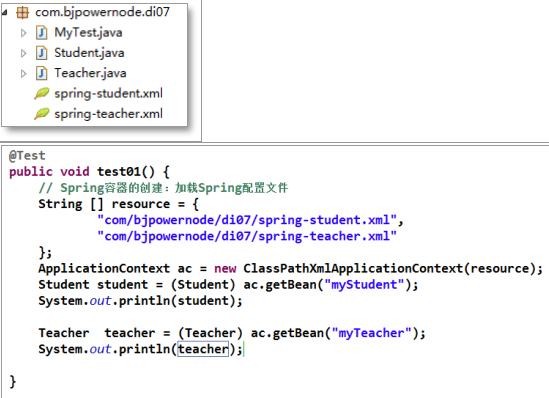Click the Java file icon beside Teacher.java

pos(42,74)
